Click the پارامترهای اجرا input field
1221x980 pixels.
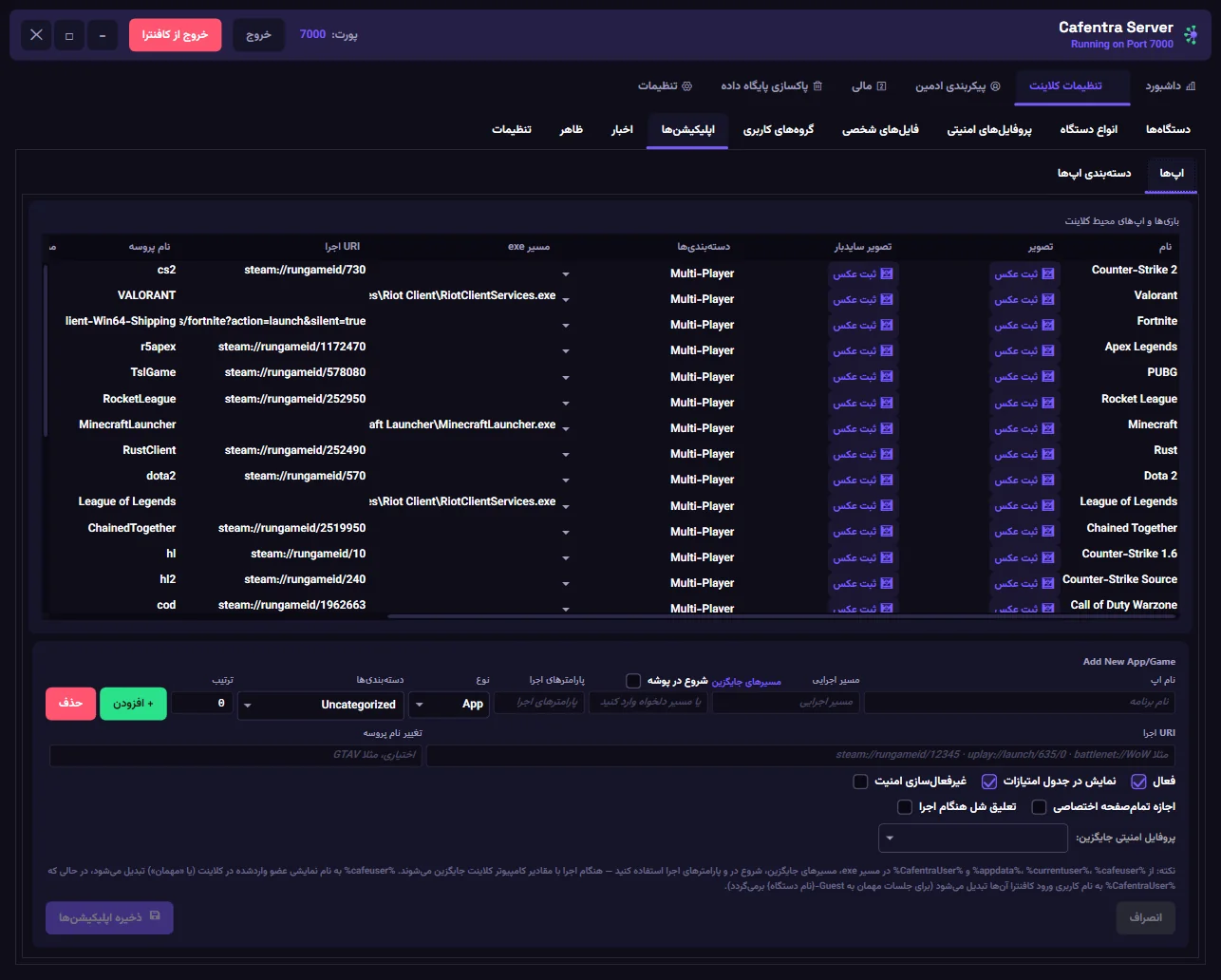click(x=539, y=703)
